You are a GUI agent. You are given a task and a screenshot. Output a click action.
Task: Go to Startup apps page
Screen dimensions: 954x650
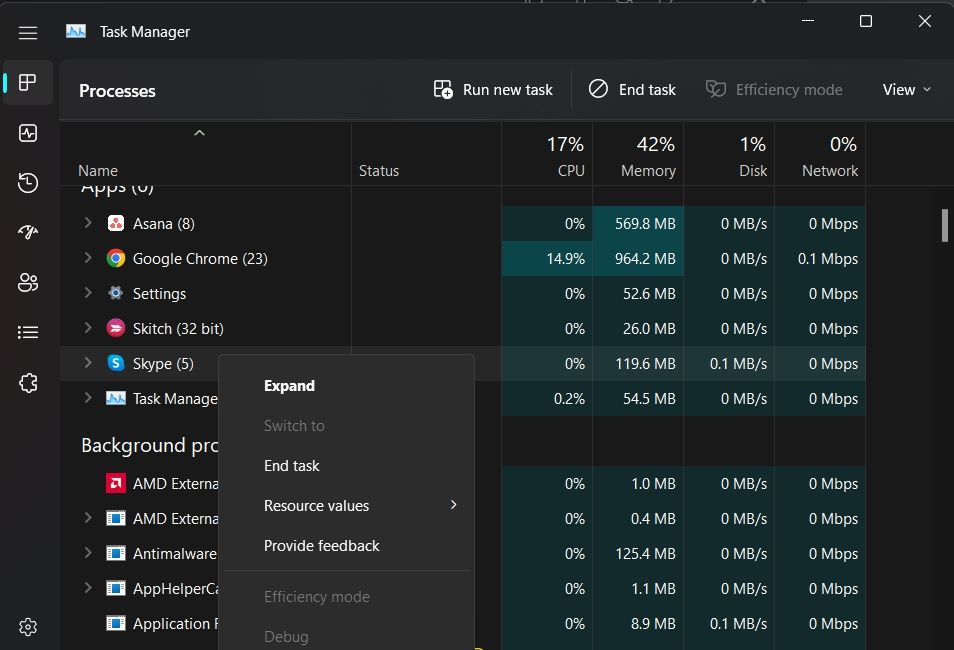pos(28,232)
